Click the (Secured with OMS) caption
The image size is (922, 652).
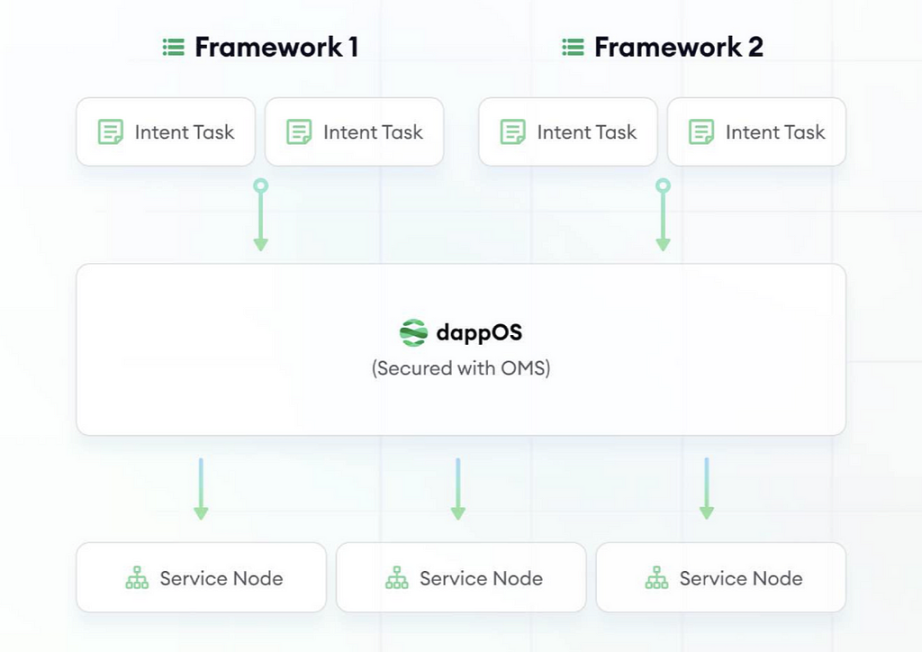[x=461, y=369]
